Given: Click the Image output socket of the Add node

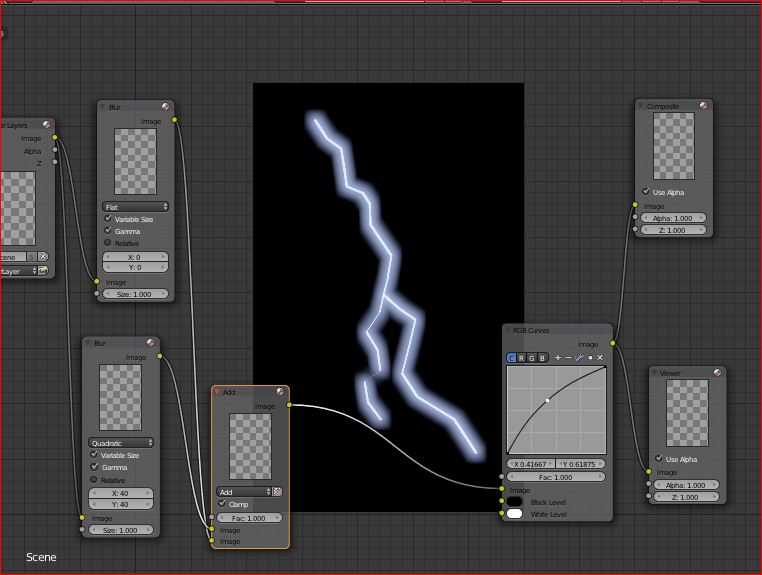Looking at the screenshot, I should pyautogui.click(x=289, y=404).
